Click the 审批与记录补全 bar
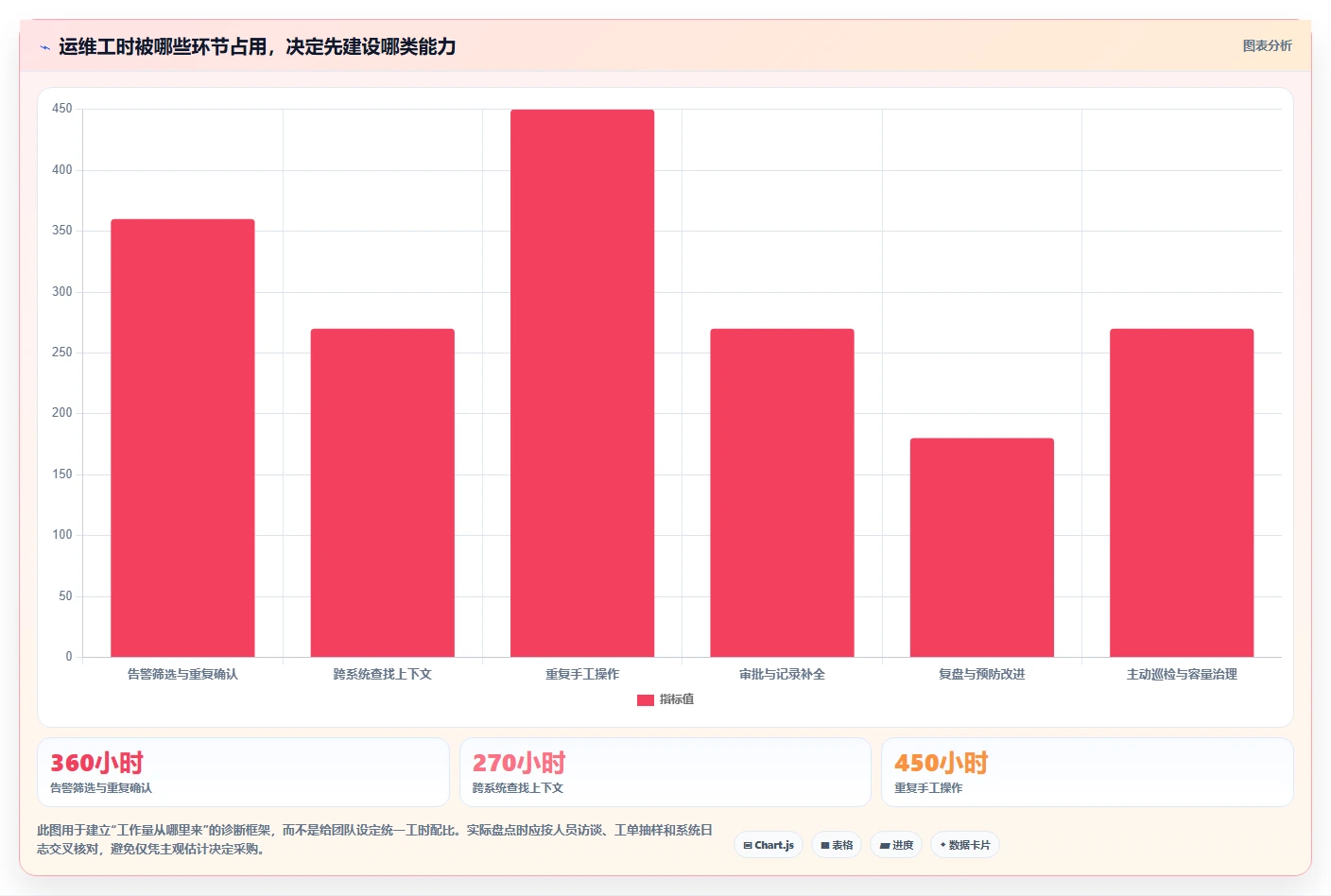This screenshot has height=896, width=1331. coord(782,492)
